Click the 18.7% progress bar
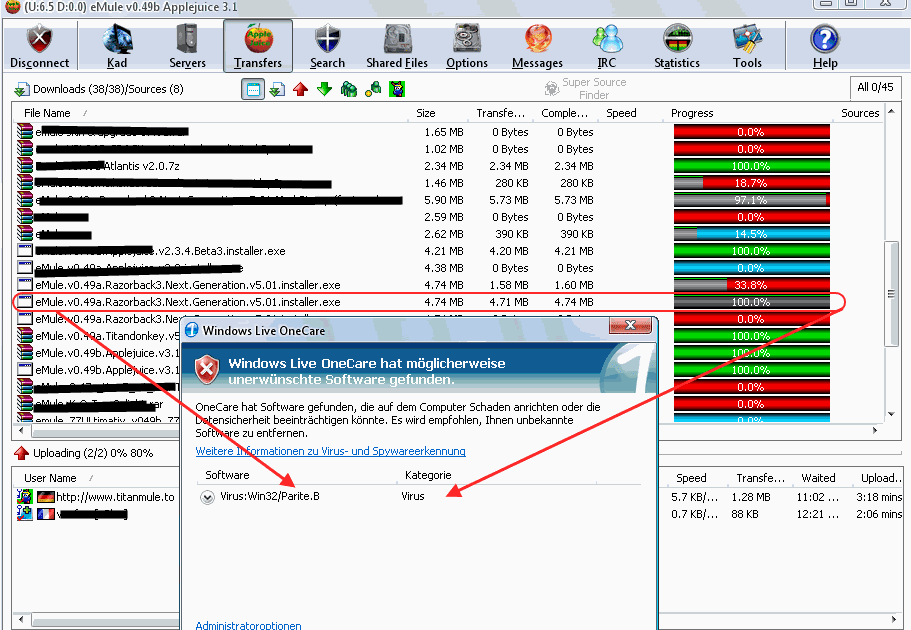 coord(751,183)
